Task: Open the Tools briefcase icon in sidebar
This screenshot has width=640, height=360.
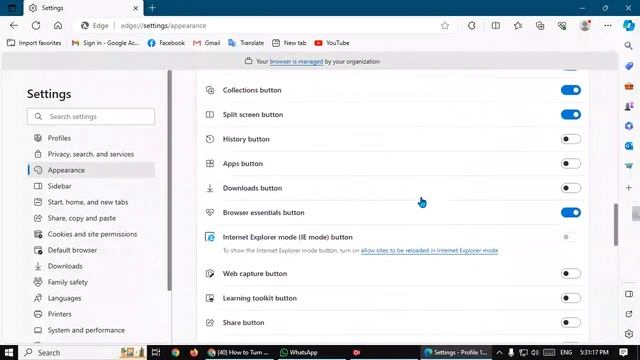Action: click(629, 86)
